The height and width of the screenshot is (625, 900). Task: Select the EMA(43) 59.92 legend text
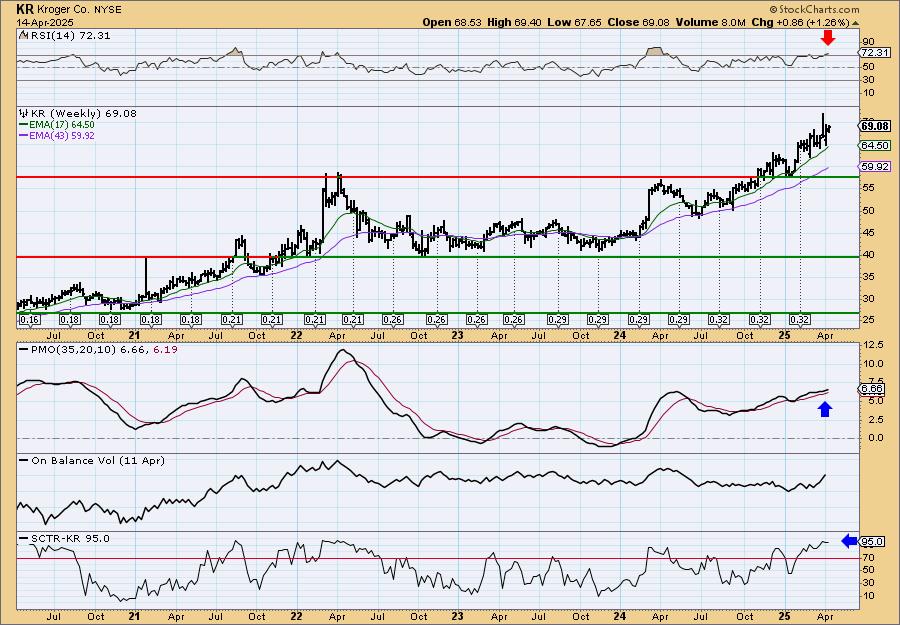pos(62,135)
